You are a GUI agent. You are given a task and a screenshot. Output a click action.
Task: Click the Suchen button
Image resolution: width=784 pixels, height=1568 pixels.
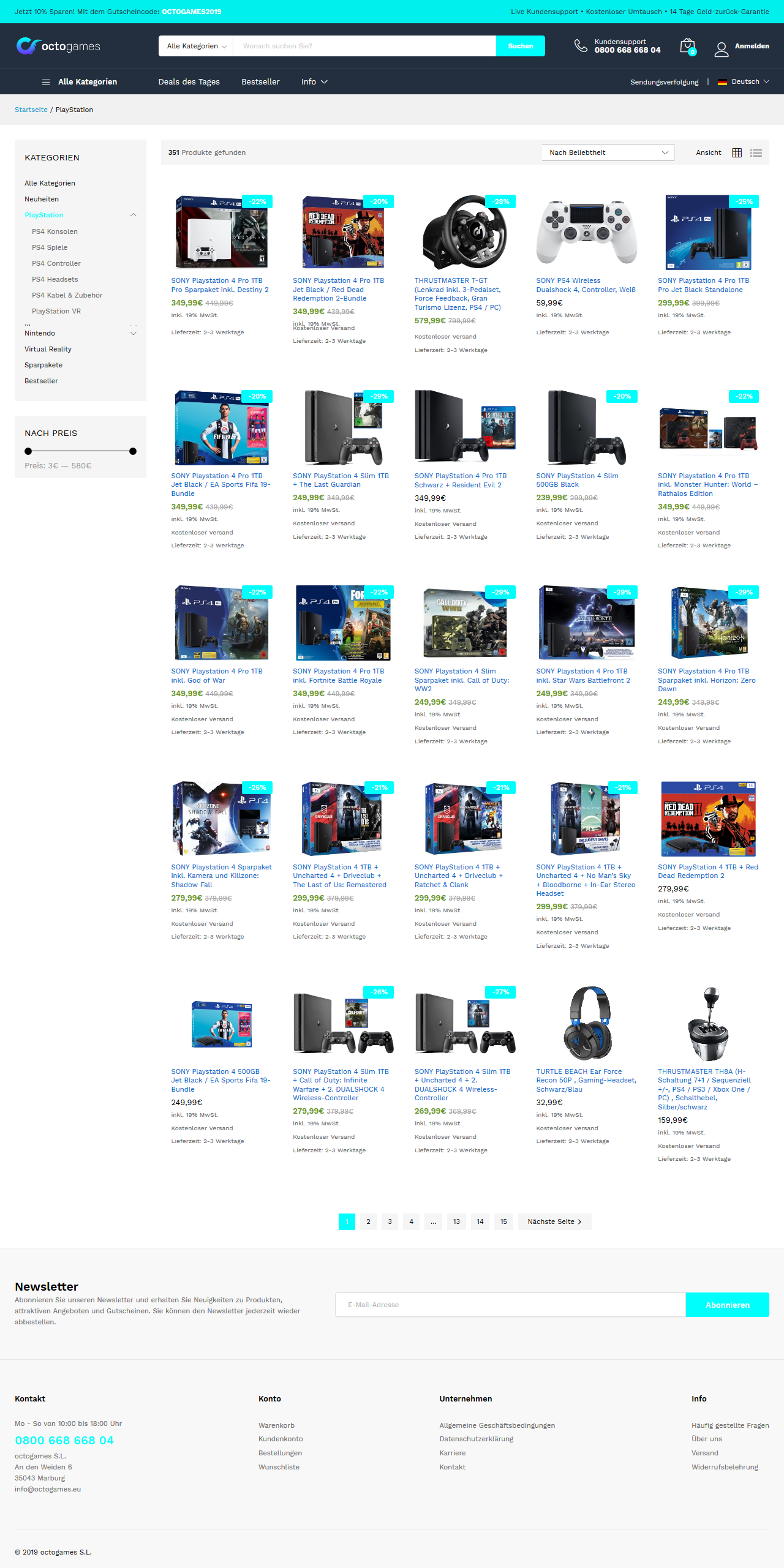pos(521,46)
